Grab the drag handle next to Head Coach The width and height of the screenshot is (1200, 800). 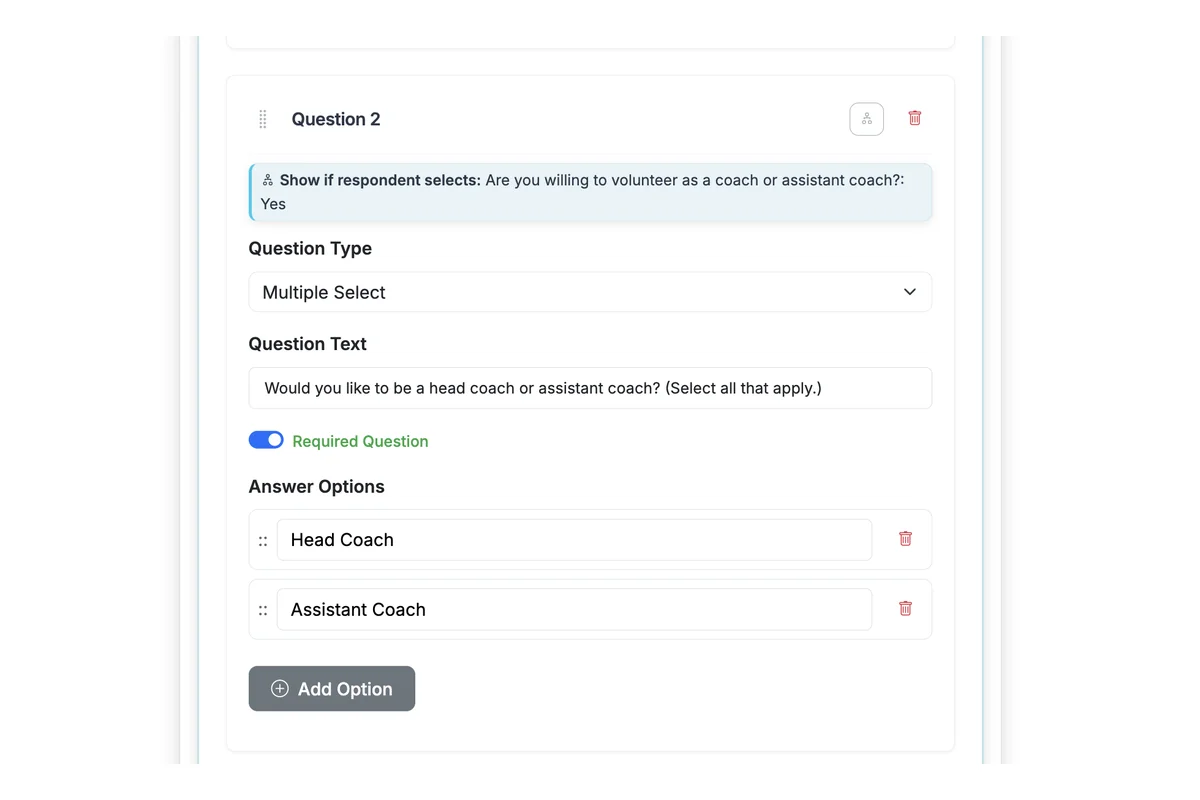click(x=263, y=540)
